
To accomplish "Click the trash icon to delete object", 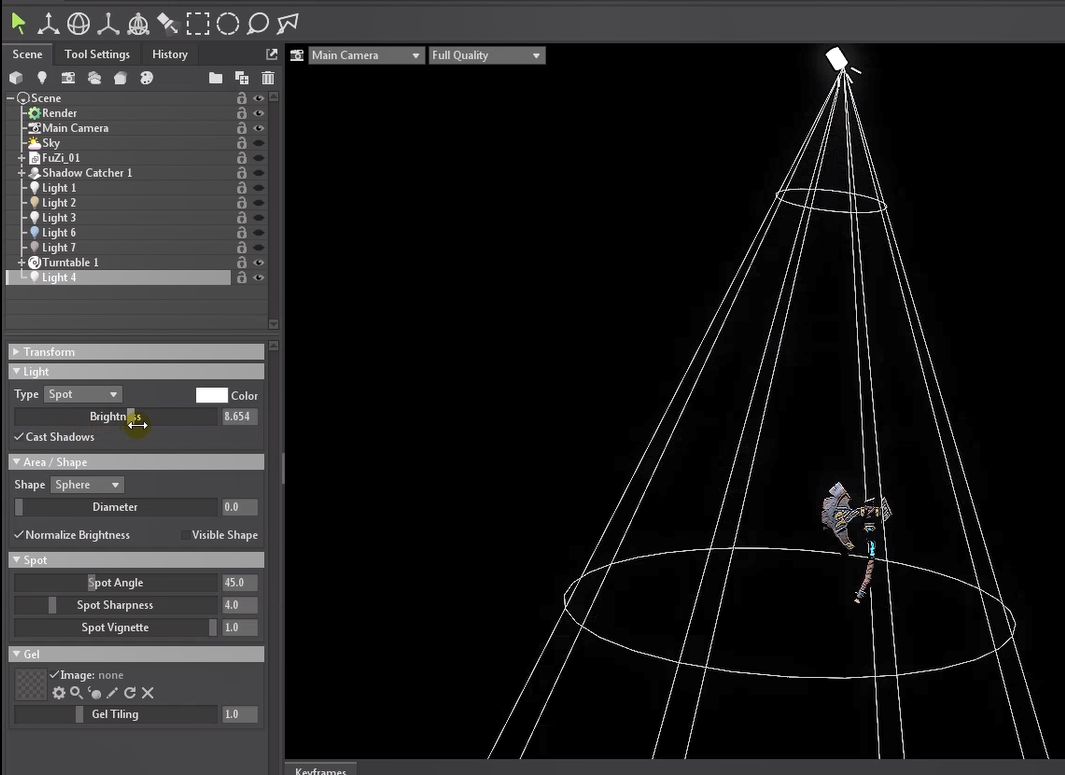I will pos(268,78).
